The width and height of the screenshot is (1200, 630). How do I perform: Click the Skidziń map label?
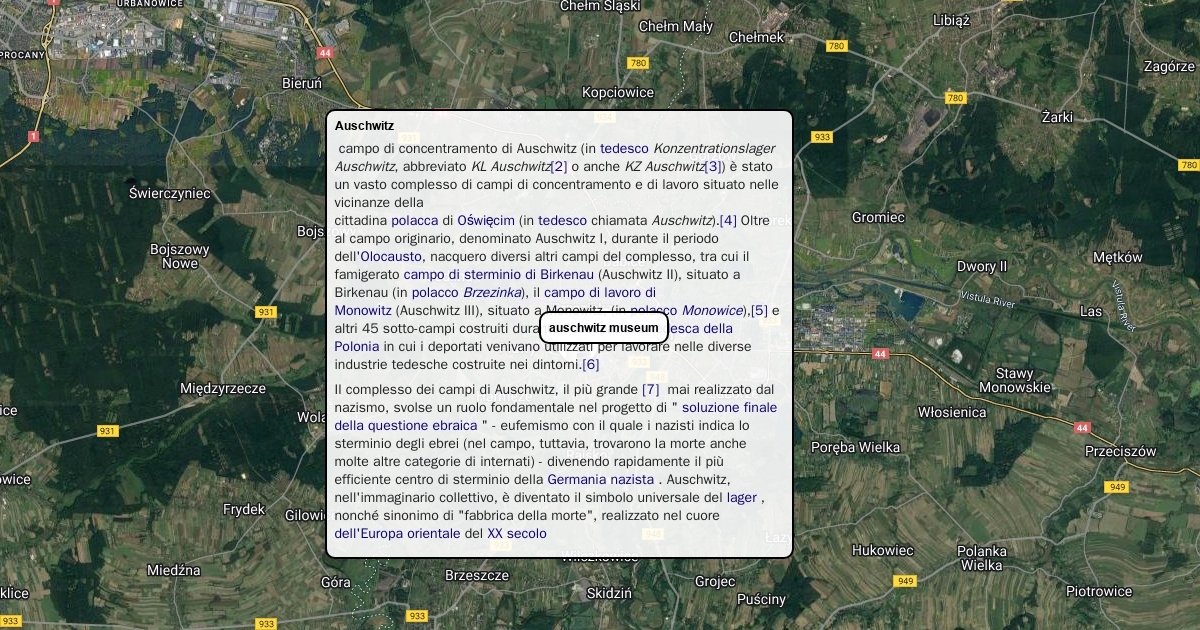tap(609, 593)
